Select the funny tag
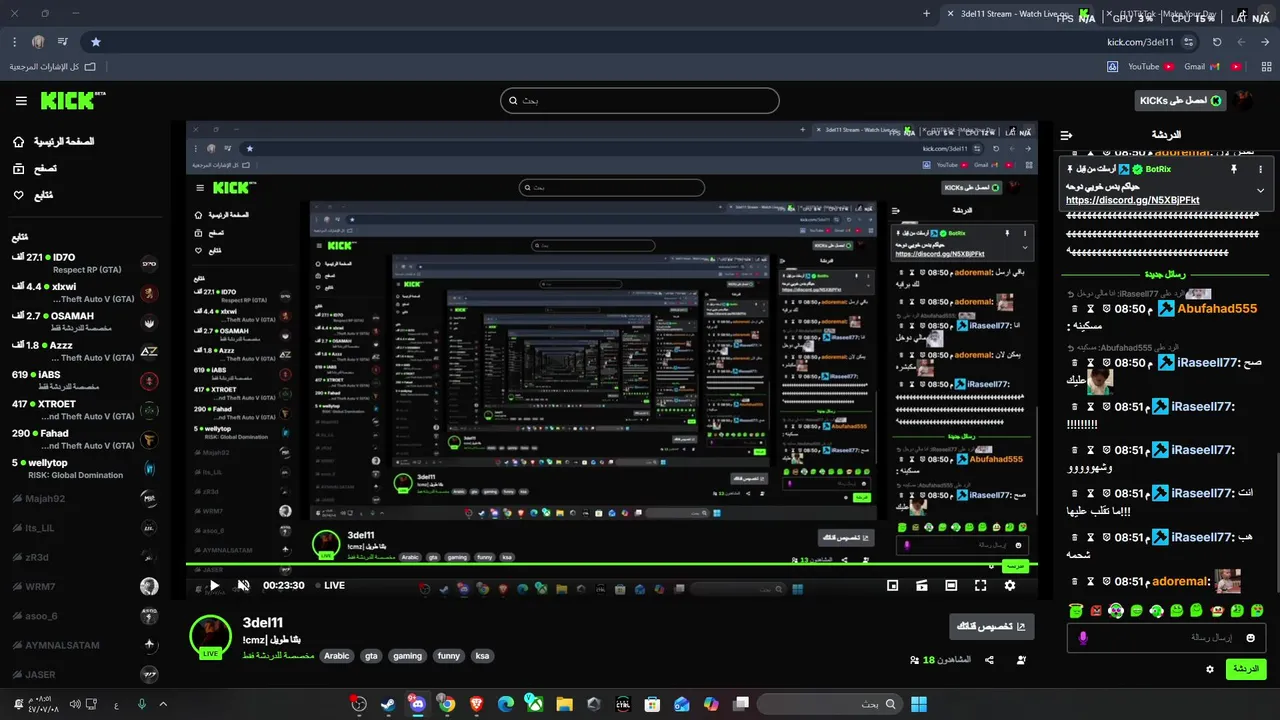 449,656
